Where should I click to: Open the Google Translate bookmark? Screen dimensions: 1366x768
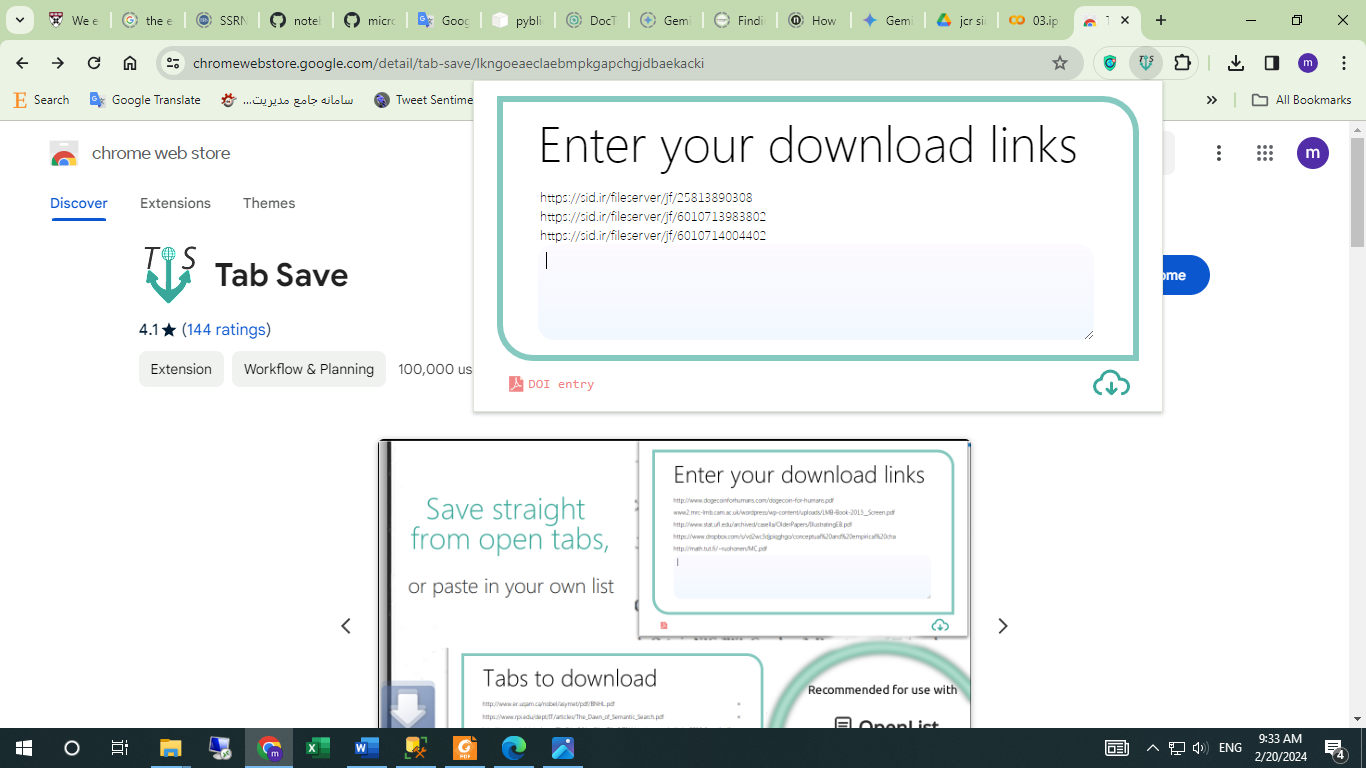click(x=145, y=100)
